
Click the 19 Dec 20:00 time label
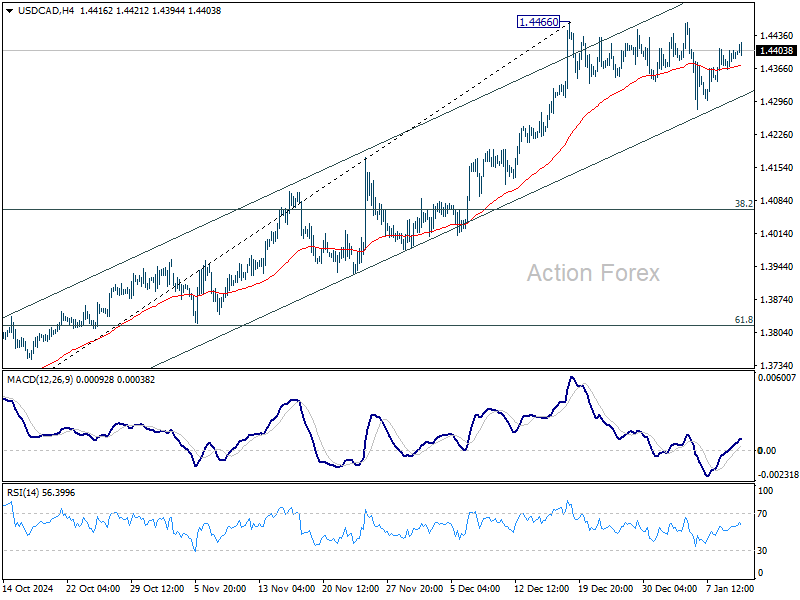point(606,589)
